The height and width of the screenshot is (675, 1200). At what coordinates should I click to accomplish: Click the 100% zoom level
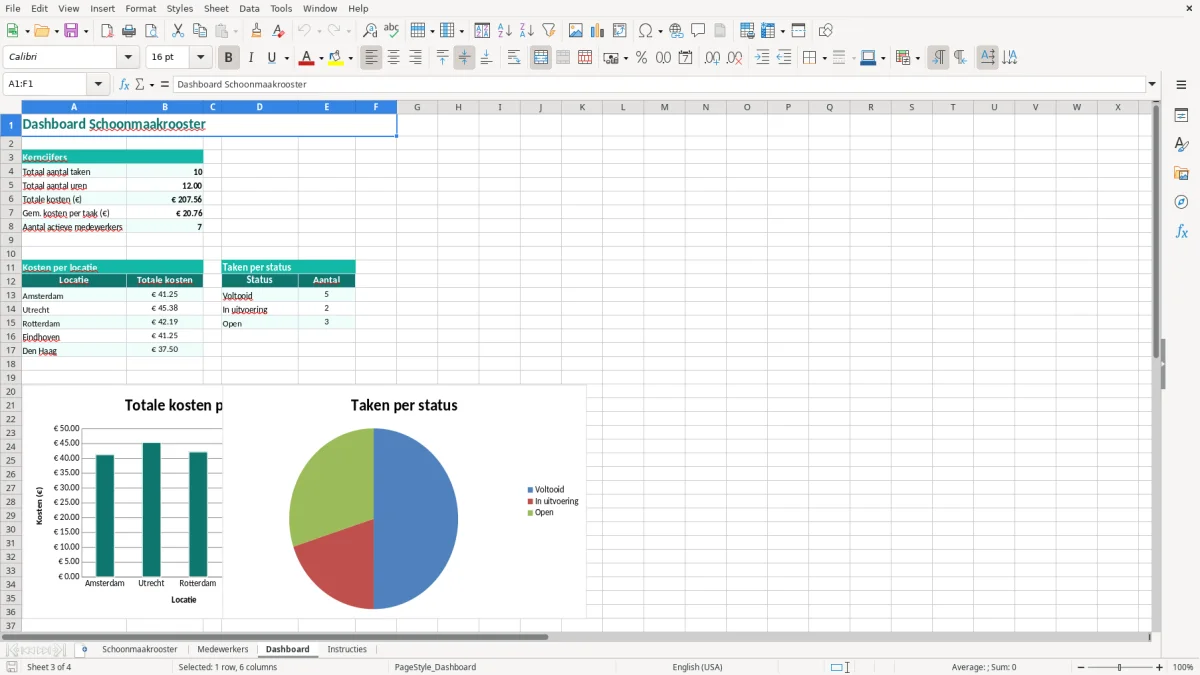[x=1183, y=667]
